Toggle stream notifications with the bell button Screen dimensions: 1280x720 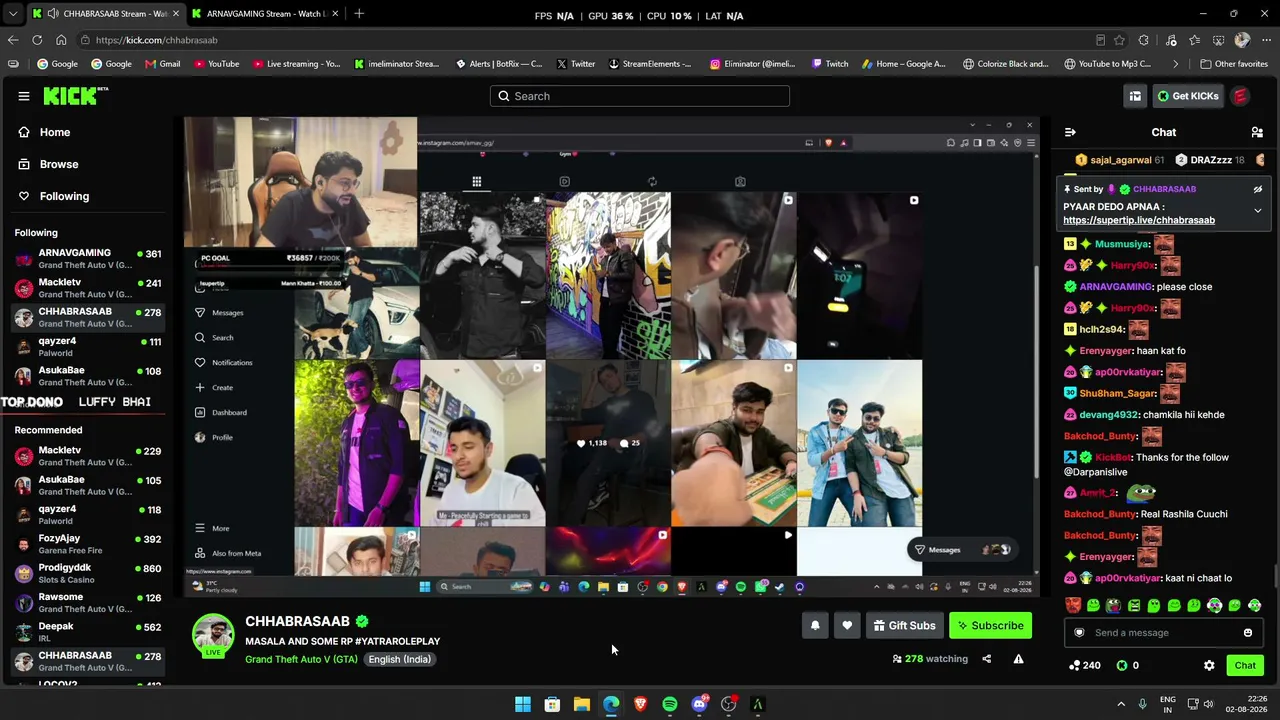pyautogui.click(x=815, y=626)
